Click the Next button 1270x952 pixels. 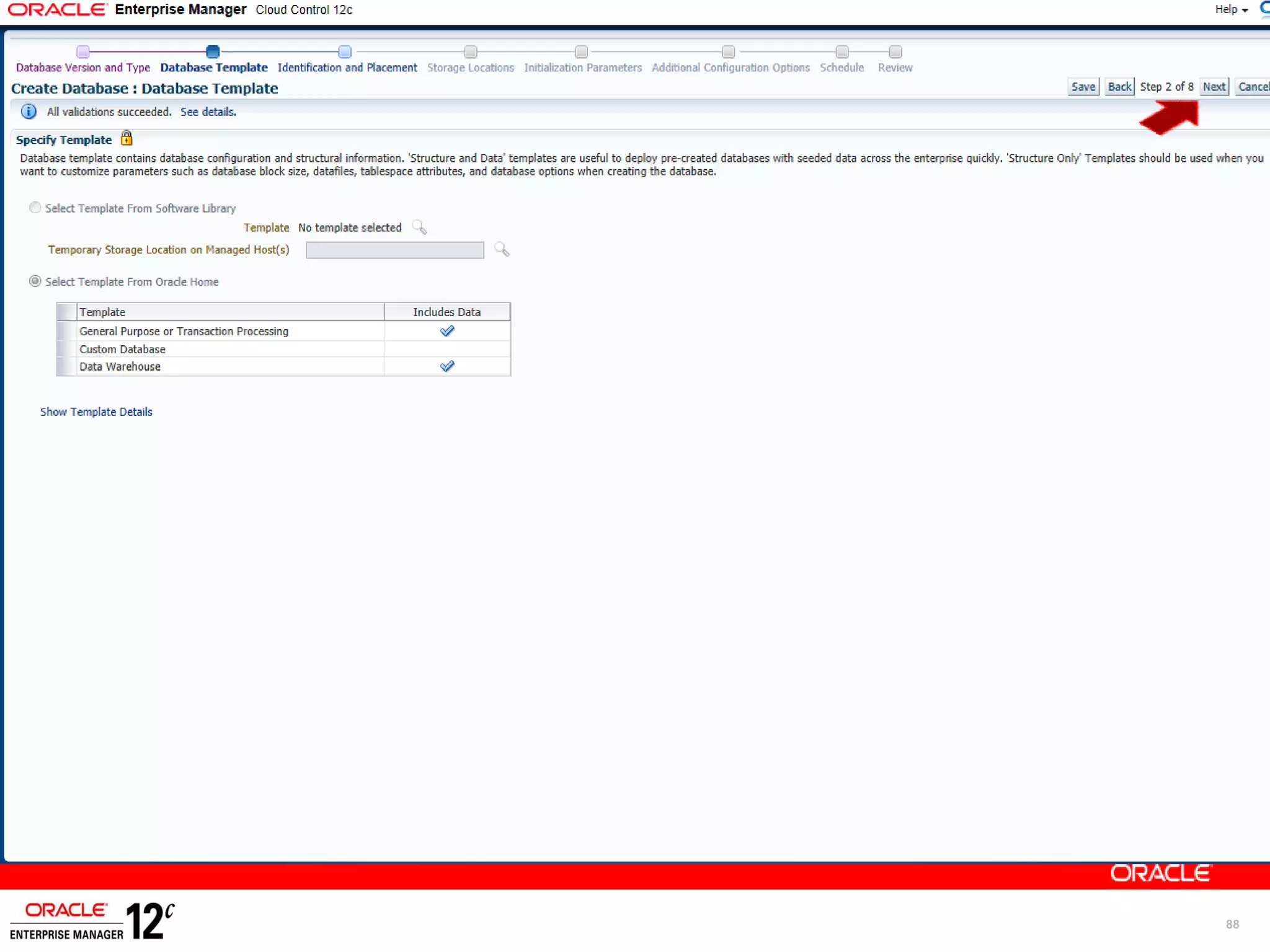click(1214, 87)
